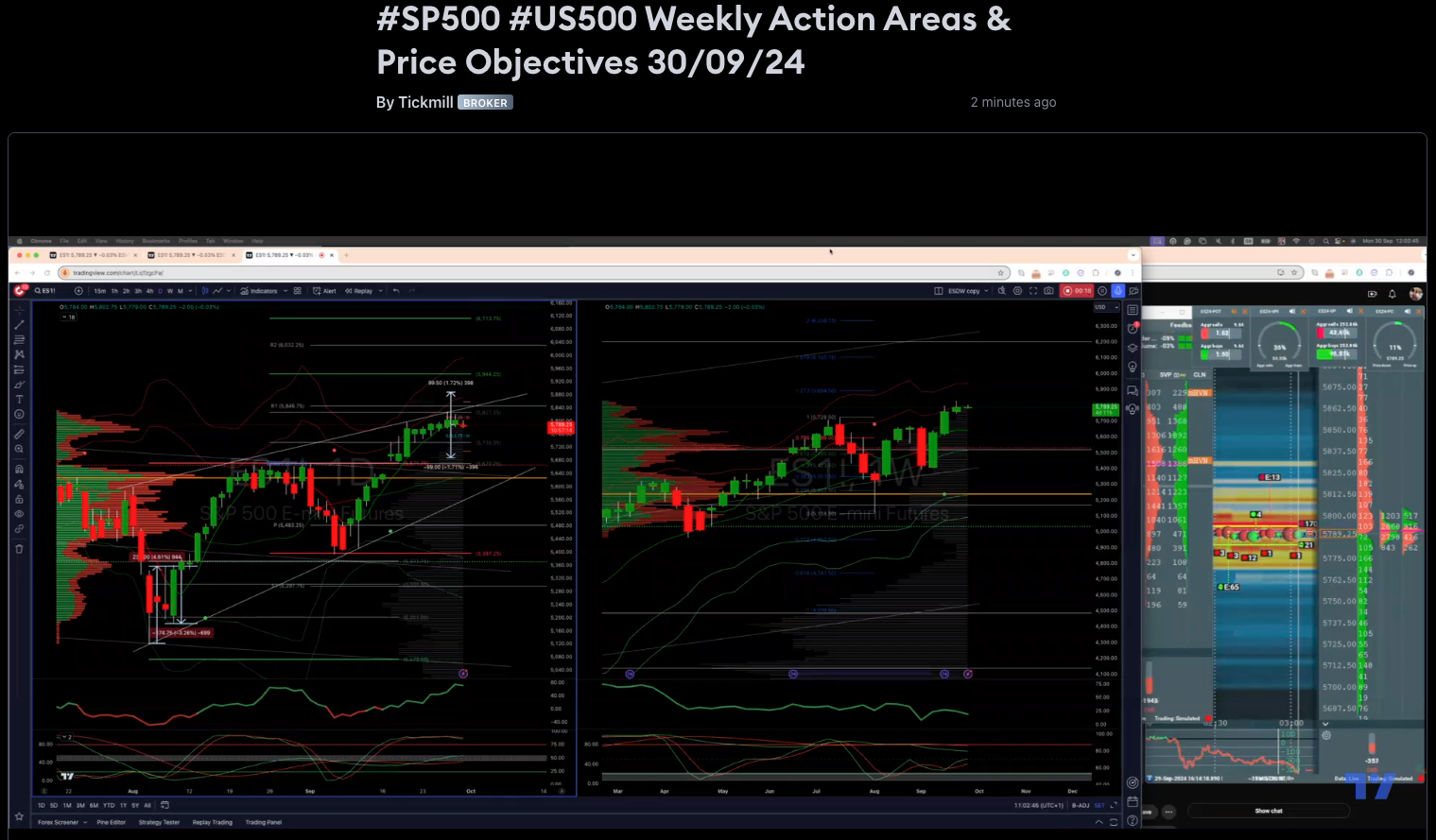Select the crosshair cursor tool
This screenshot has width=1436, height=840.
[x=19, y=309]
